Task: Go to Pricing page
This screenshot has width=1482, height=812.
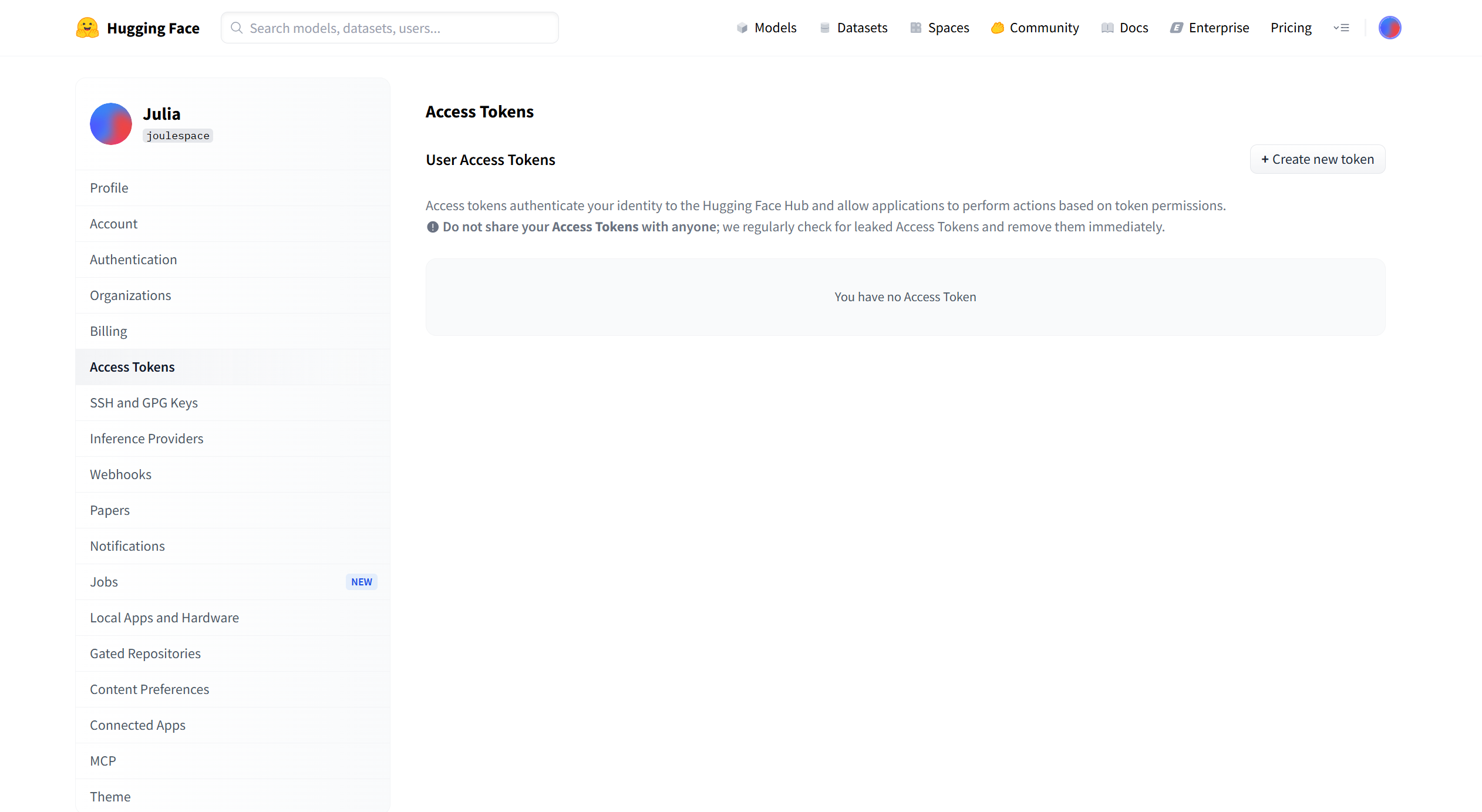Action: [1291, 28]
